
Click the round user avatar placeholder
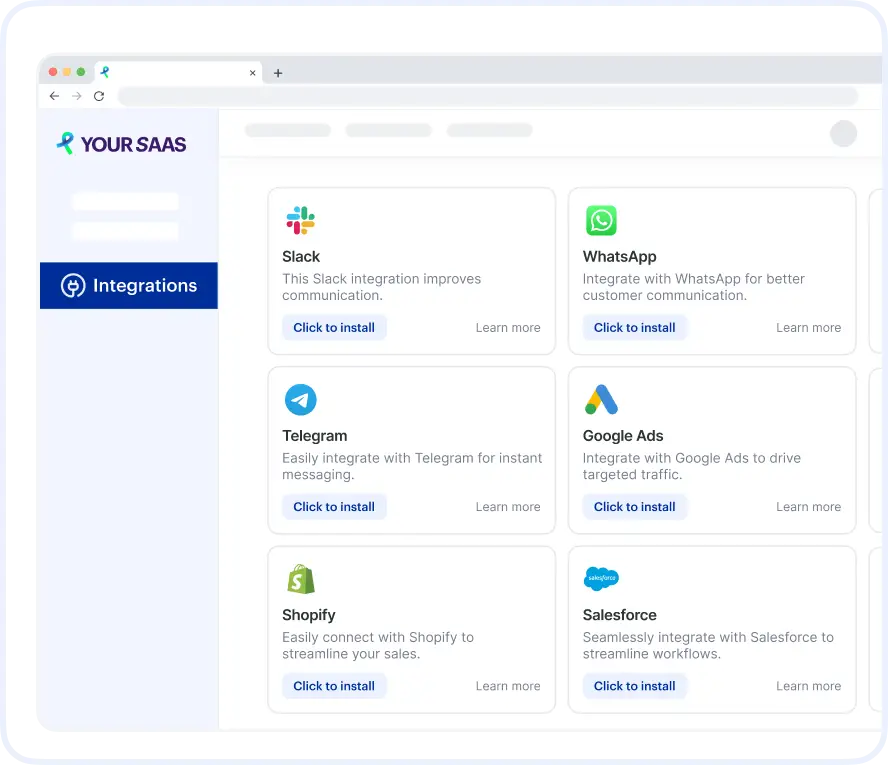[843, 134]
